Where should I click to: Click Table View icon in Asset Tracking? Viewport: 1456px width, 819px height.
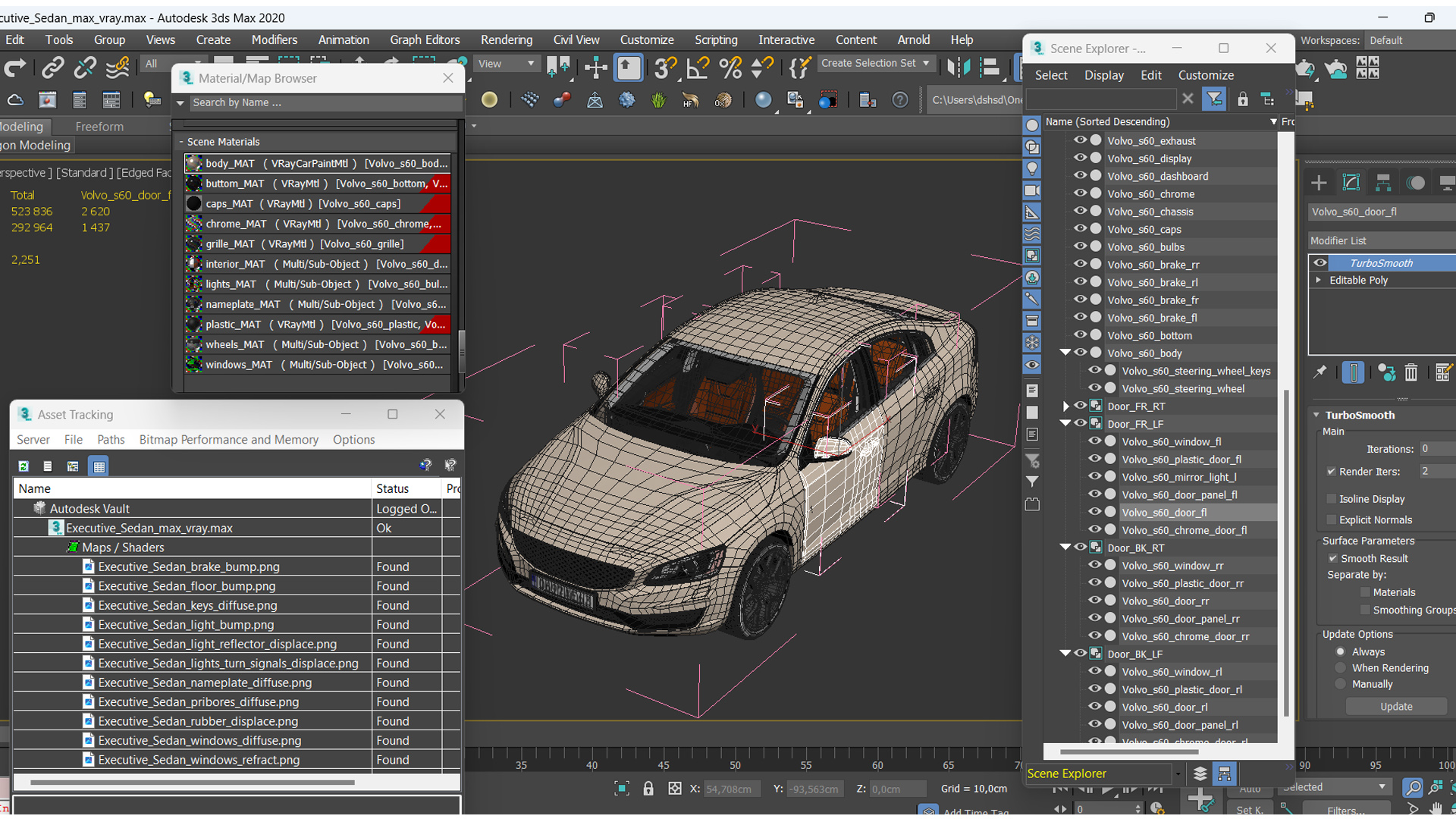tap(99, 466)
